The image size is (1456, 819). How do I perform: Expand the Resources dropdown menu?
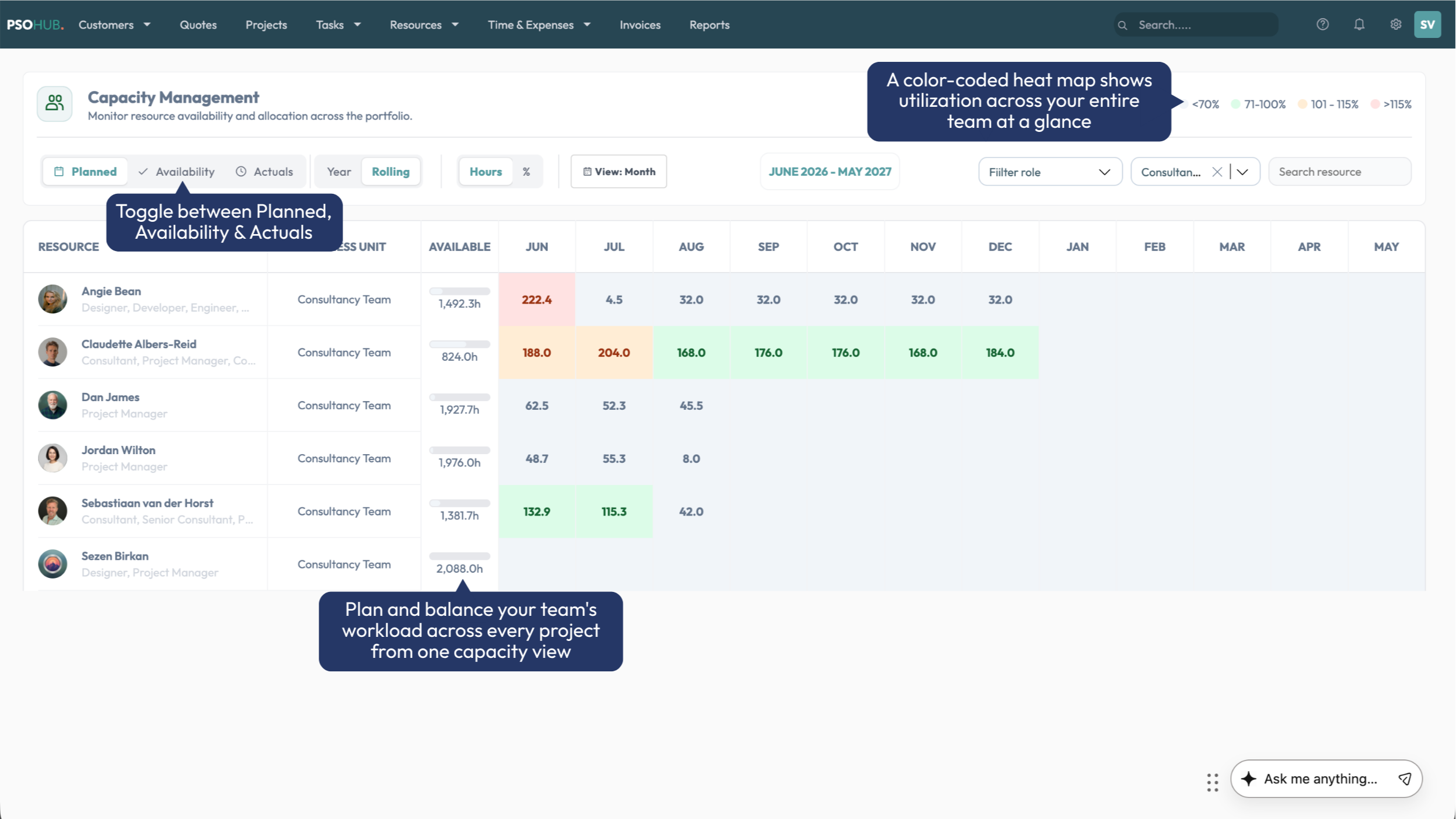tap(424, 25)
